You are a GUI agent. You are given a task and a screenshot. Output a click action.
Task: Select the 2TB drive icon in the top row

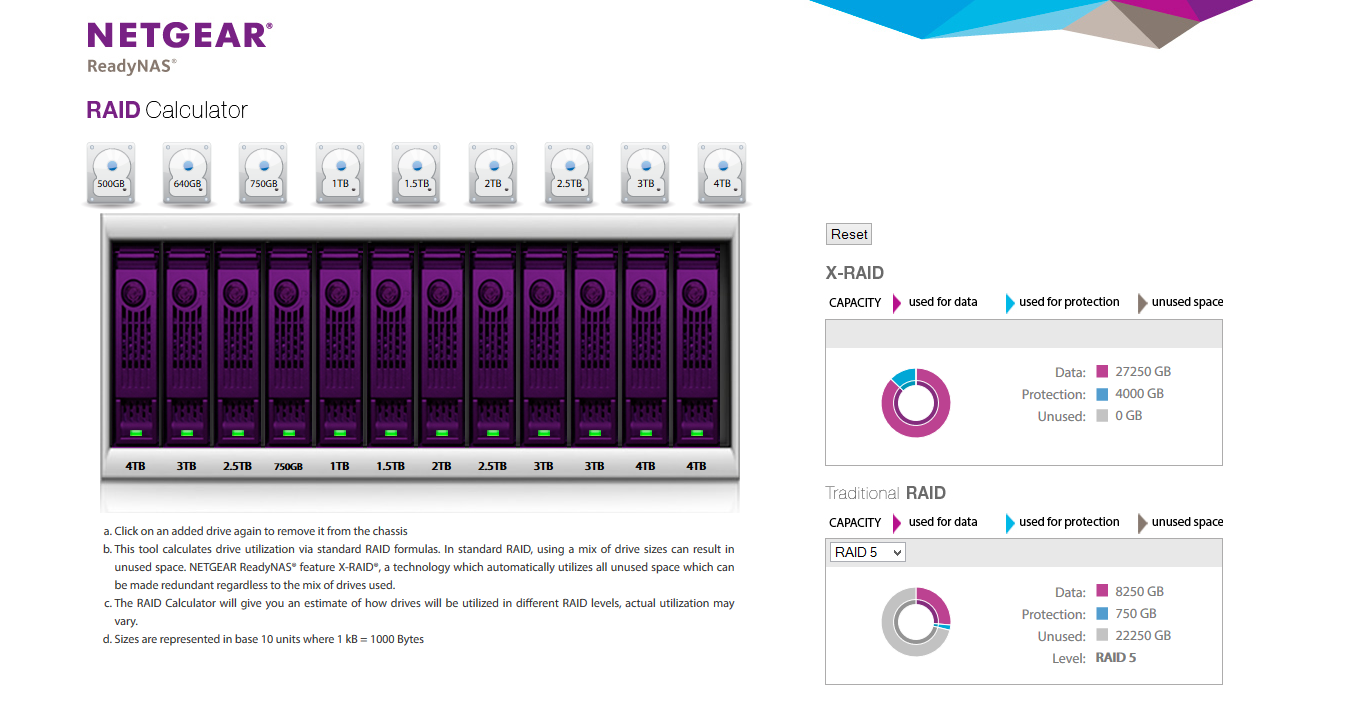(493, 174)
